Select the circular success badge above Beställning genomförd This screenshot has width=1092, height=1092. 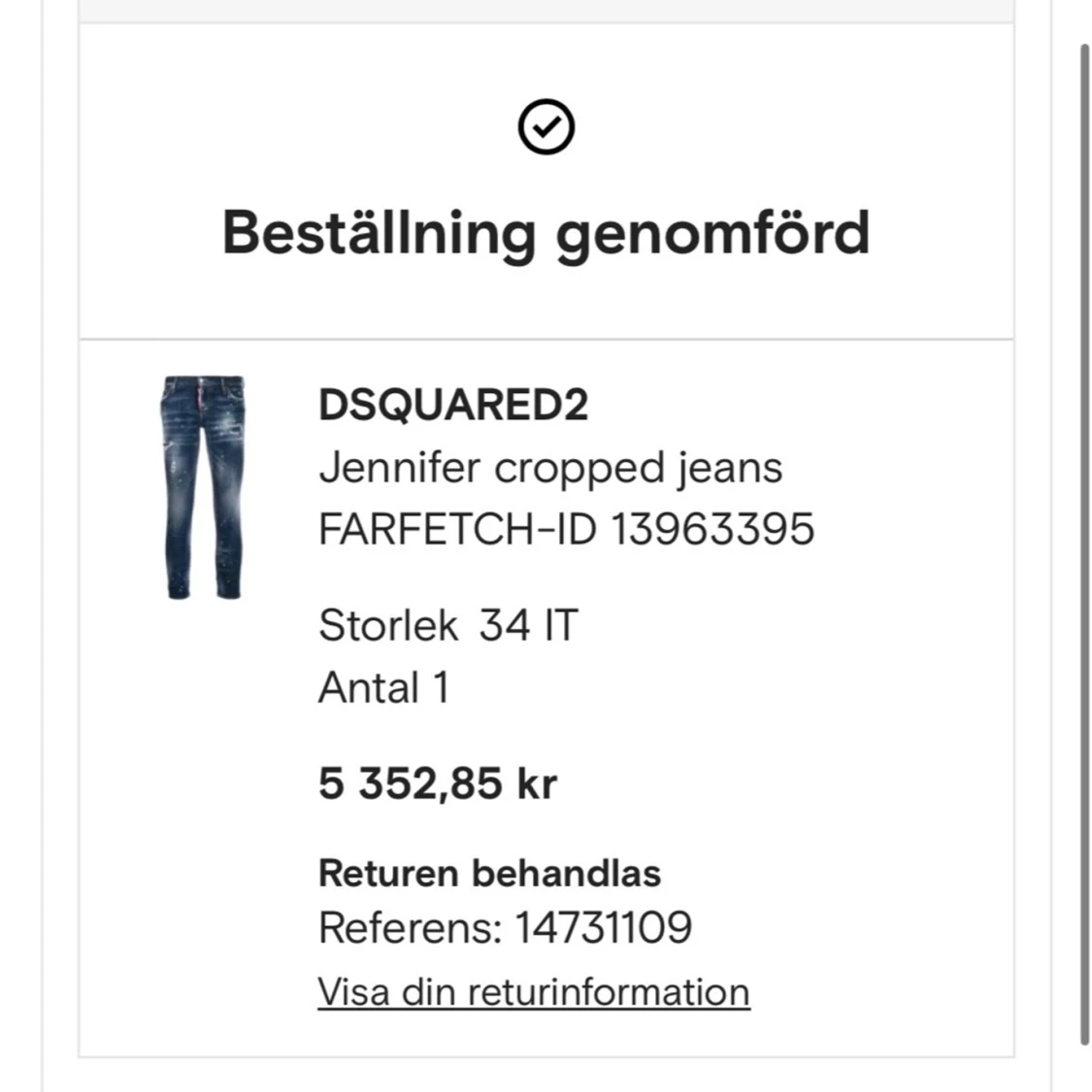(546, 126)
